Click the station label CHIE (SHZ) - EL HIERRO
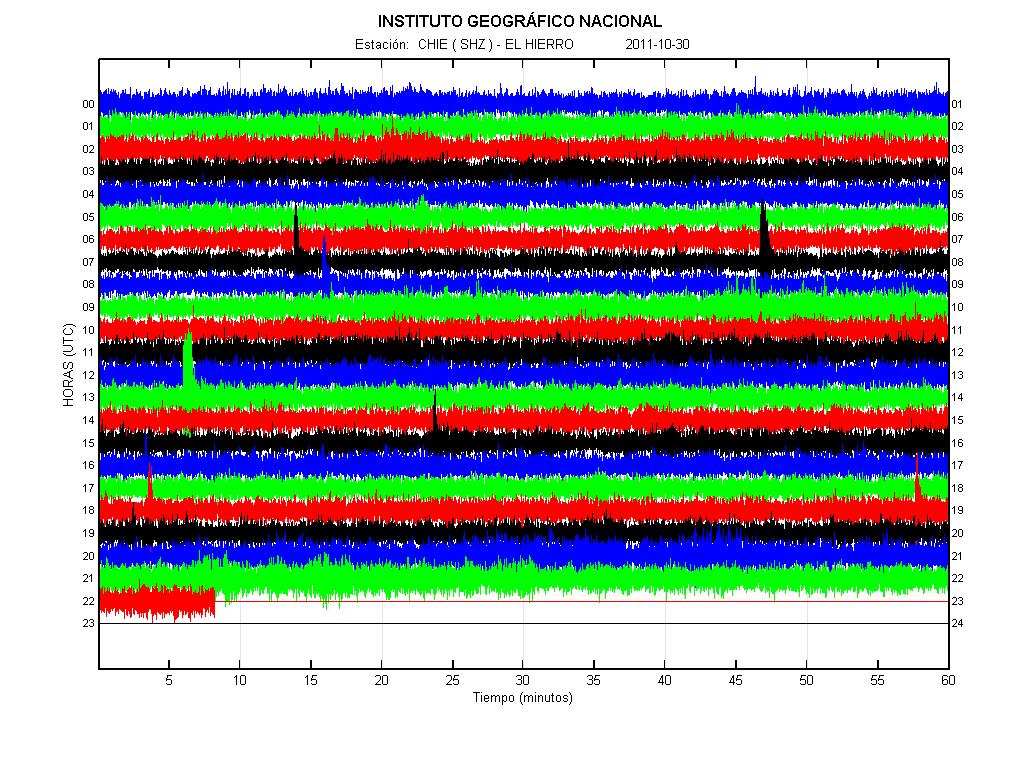 pyautogui.click(x=496, y=44)
